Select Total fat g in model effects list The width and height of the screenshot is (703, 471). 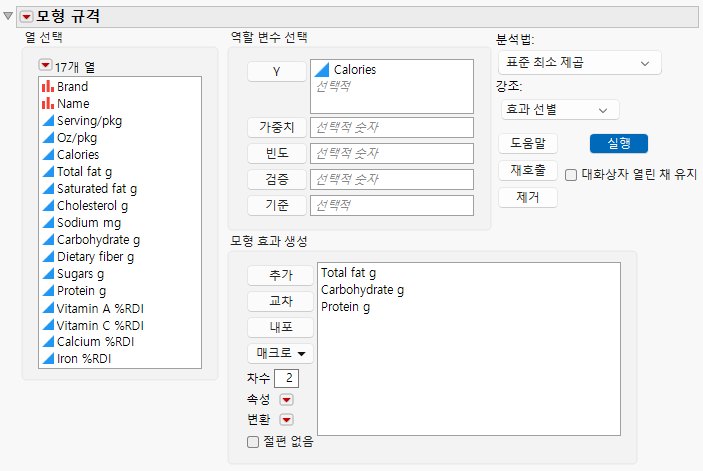click(x=348, y=273)
